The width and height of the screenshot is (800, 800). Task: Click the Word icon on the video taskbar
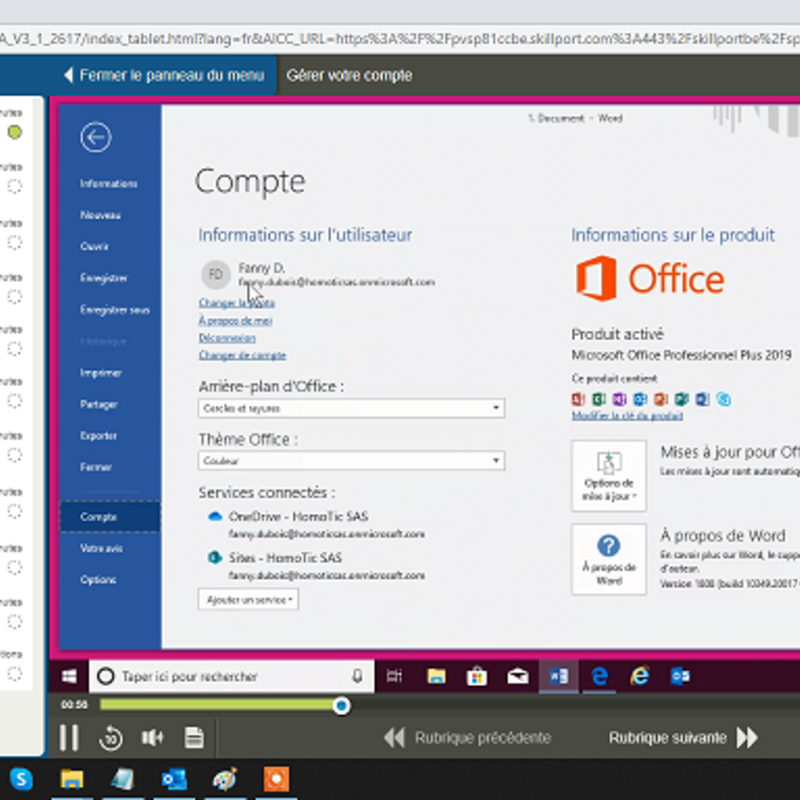point(559,677)
